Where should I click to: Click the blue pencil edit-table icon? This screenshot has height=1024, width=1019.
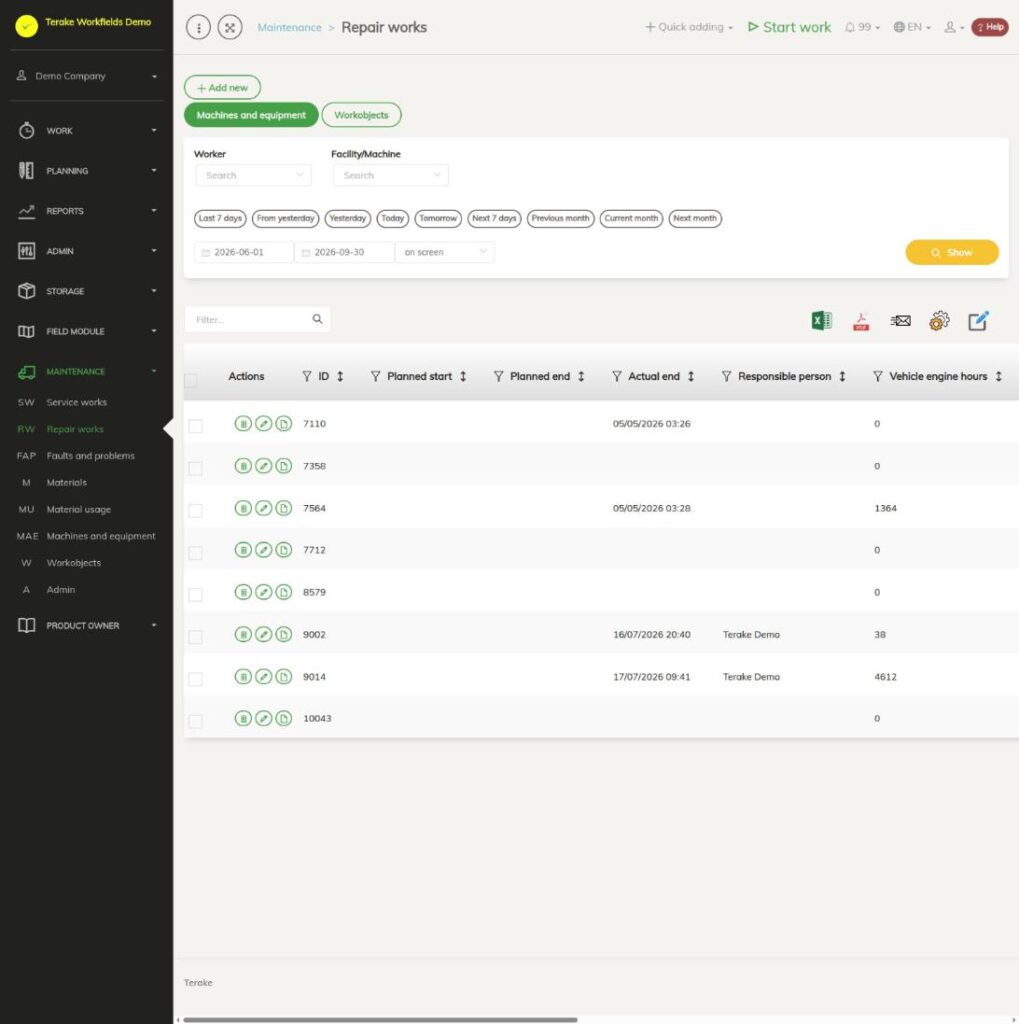979,321
